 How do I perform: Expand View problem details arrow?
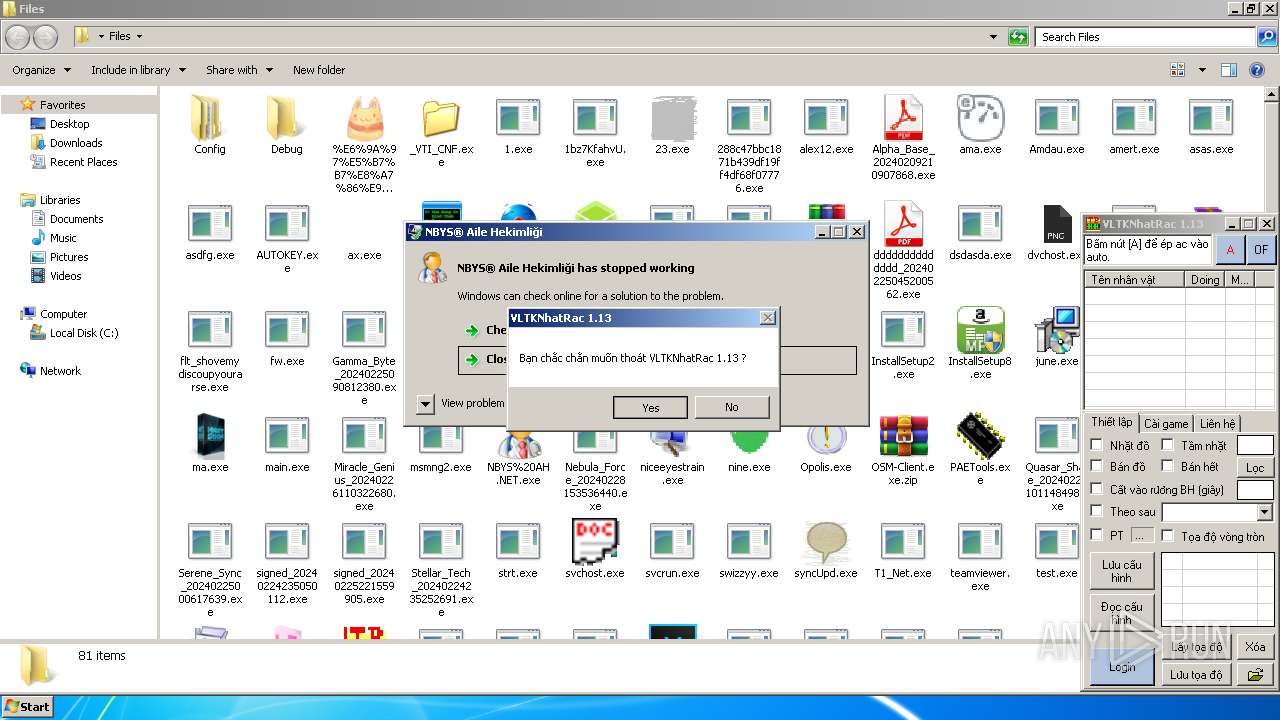425,403
